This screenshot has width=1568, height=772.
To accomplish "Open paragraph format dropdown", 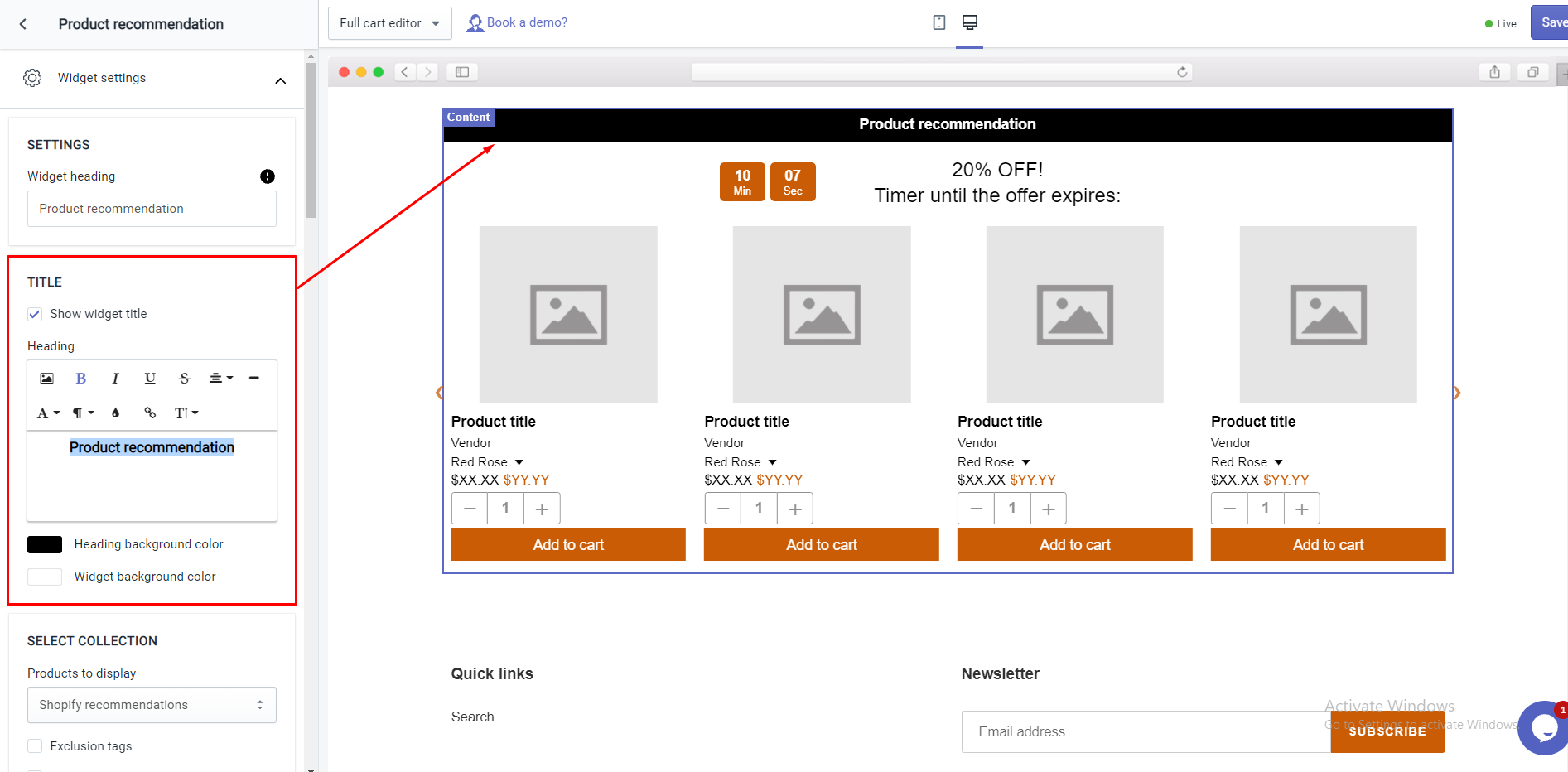I will (83, 413).
